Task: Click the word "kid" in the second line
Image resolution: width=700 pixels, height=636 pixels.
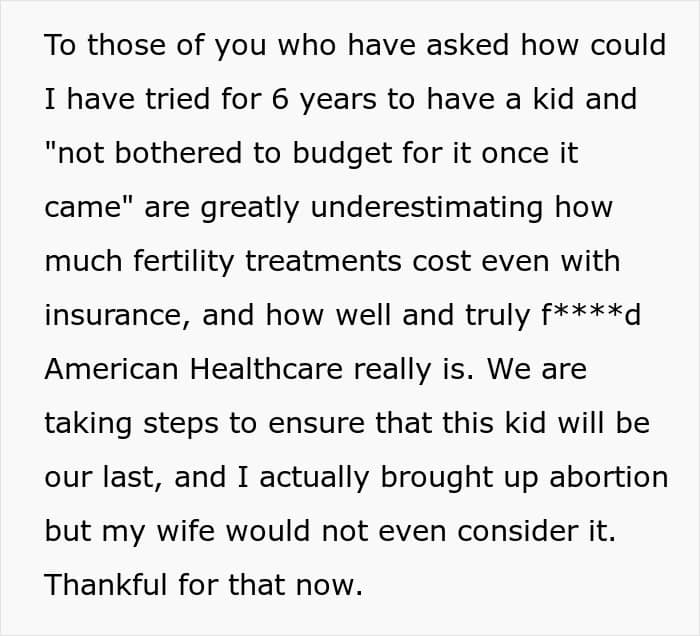Action: (x=524, y=100)
